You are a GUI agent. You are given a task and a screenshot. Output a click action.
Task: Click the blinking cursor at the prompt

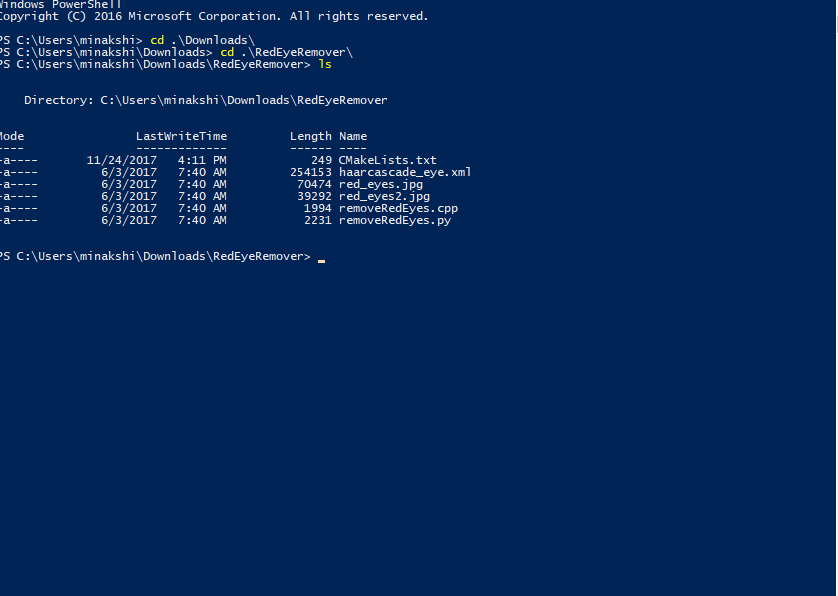[321, 261]
